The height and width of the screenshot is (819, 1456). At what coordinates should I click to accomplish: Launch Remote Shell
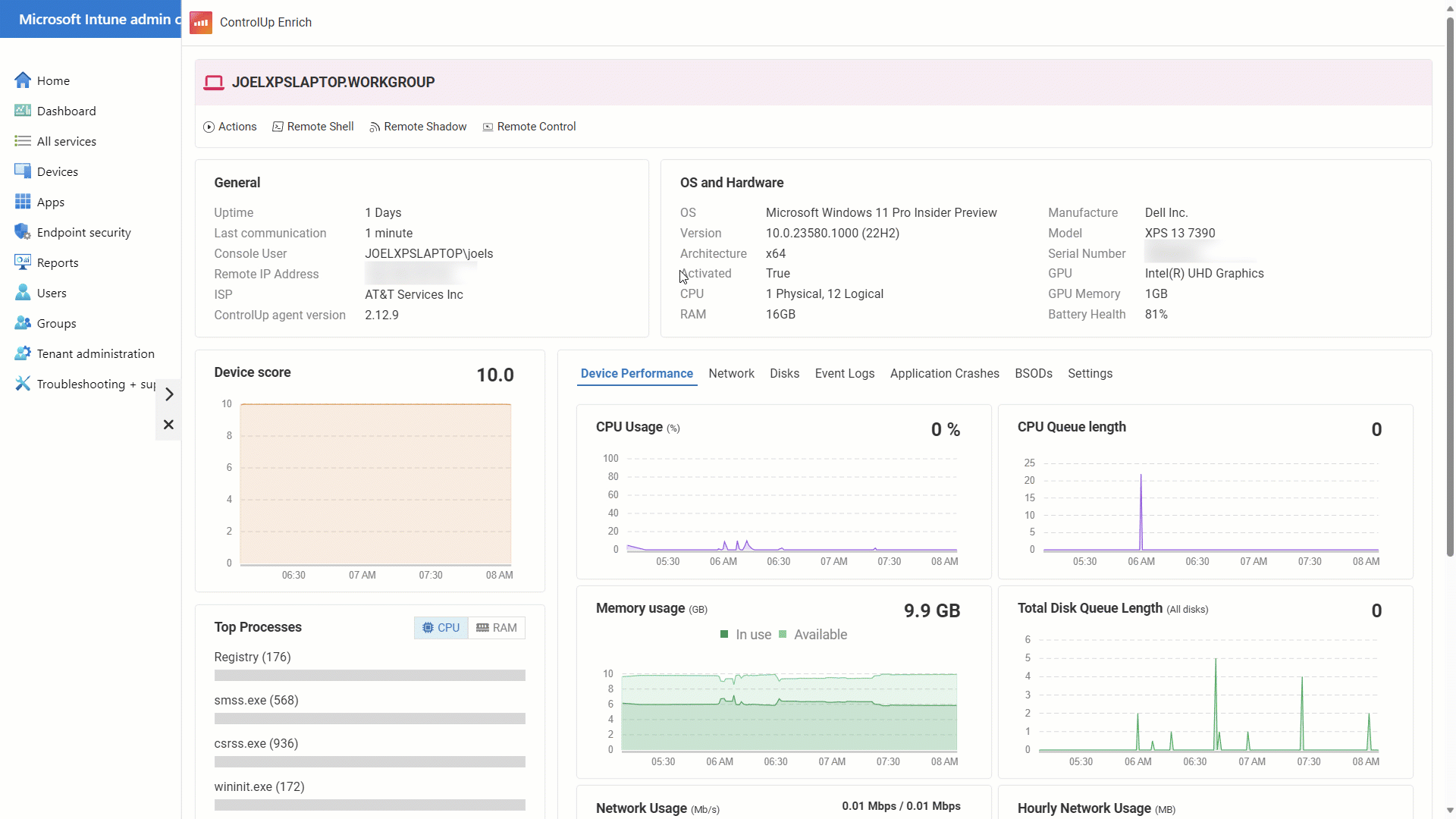[313, 127]
